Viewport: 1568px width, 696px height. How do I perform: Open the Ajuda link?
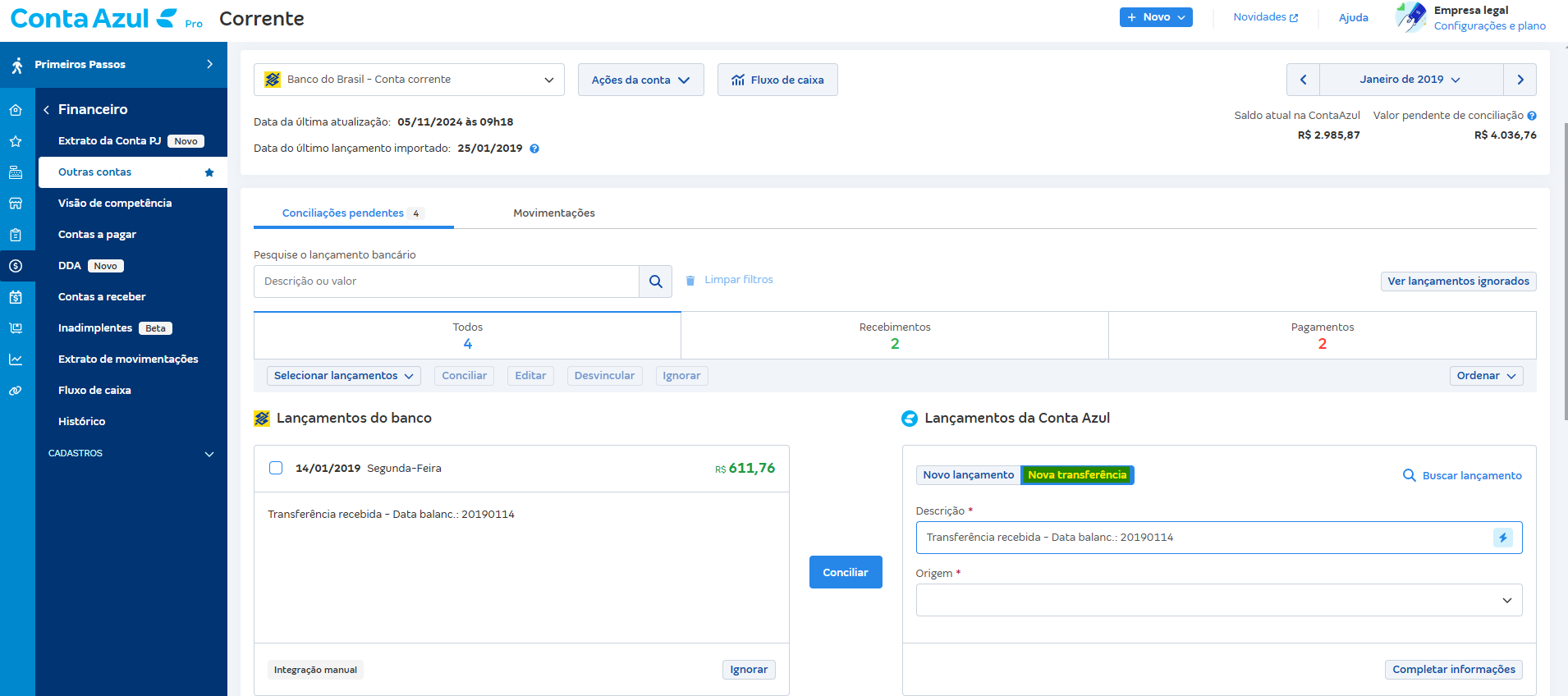1353,17
